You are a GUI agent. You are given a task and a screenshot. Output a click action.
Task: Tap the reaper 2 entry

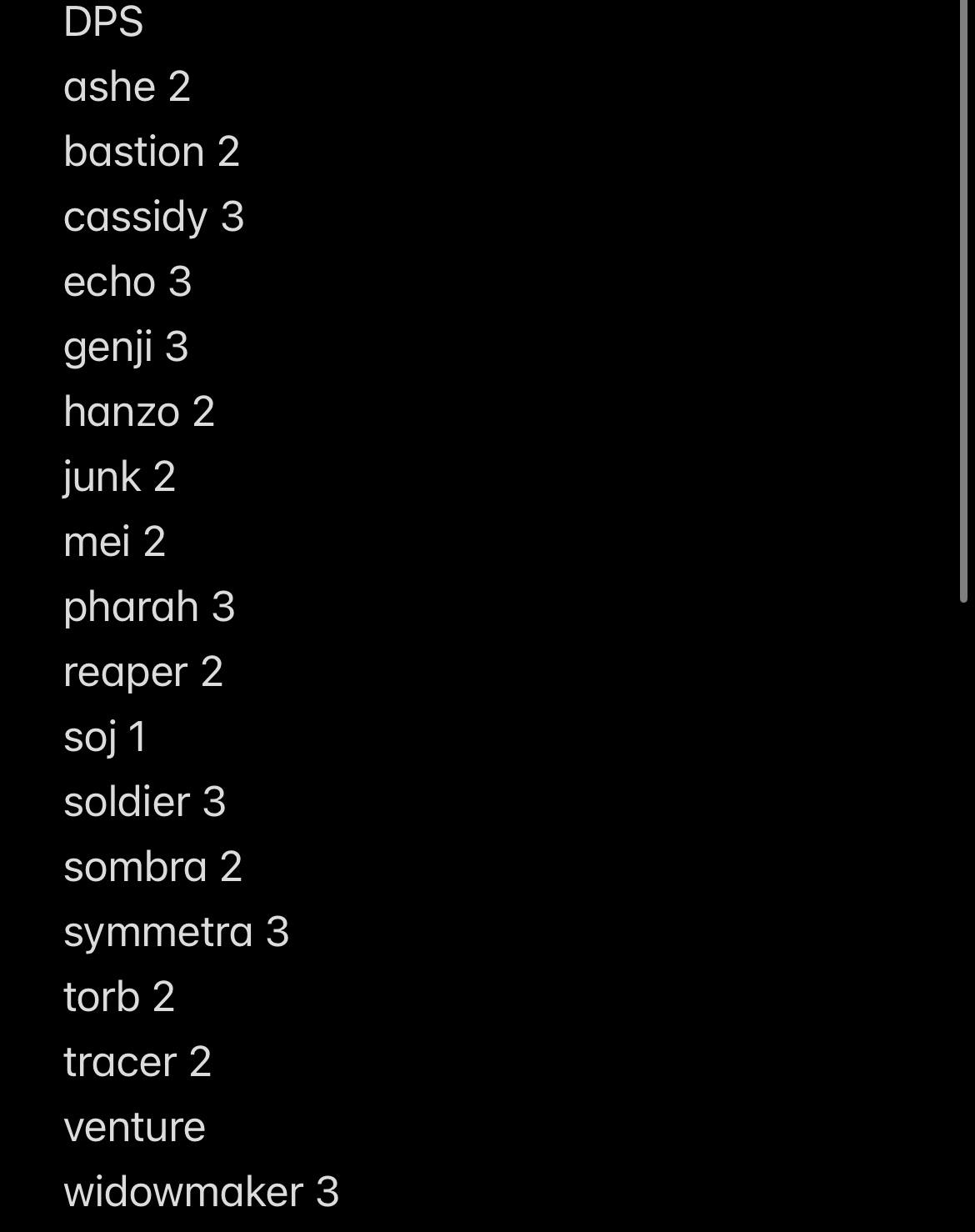pos(143,672)
